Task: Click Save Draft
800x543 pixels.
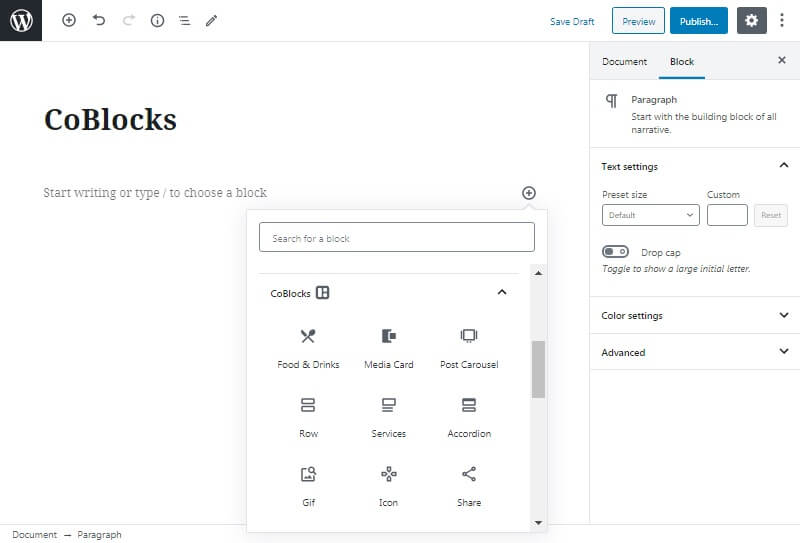Action: [572, 21]
